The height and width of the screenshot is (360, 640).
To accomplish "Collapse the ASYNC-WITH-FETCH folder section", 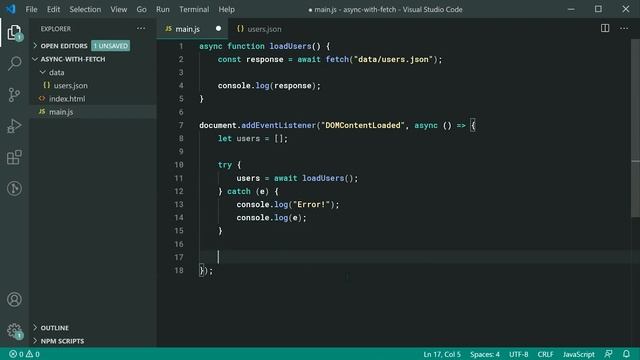I will coord(69,59).
